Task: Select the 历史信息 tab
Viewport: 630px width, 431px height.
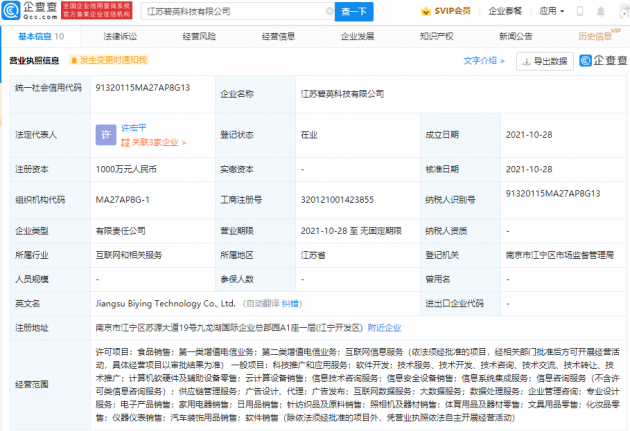Action: coord(595,36)
